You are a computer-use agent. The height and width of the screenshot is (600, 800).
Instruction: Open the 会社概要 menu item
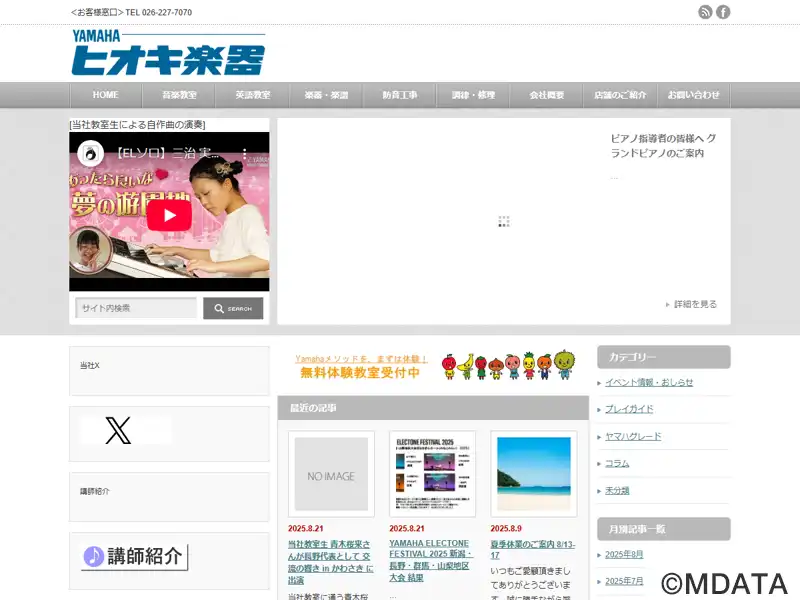pyautogui.click(x=546, y=95)
